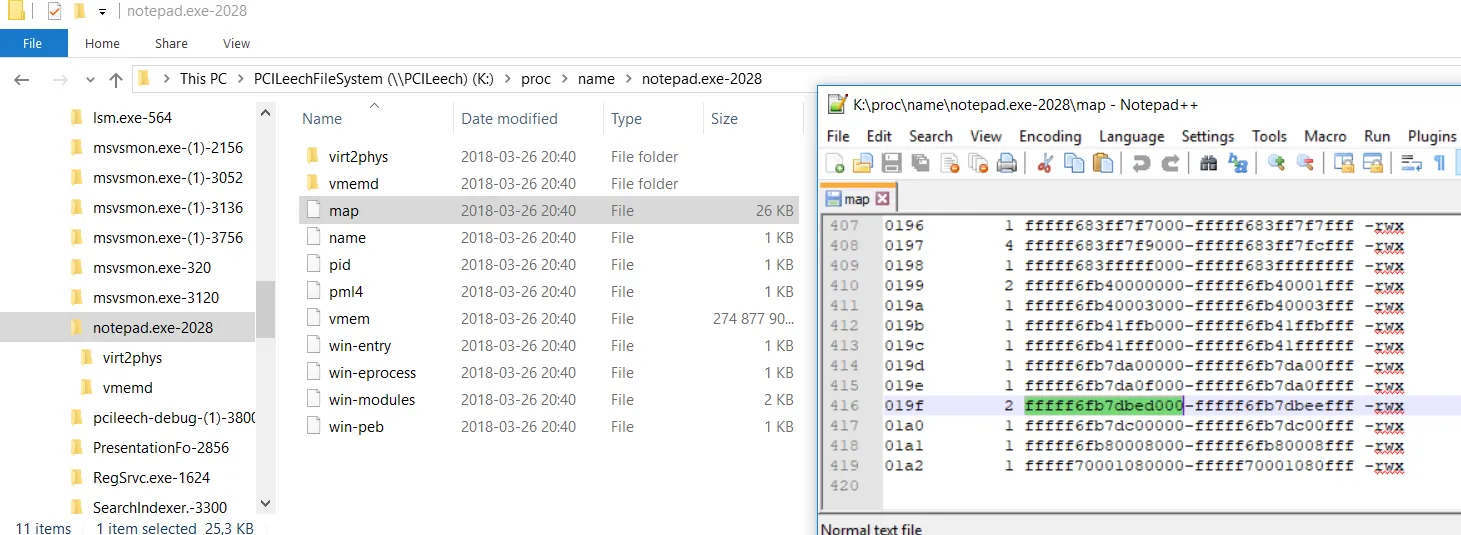
Task: Click the Undo arrow in Notepad++ toolbar
Action: (x=1140, y=163)
